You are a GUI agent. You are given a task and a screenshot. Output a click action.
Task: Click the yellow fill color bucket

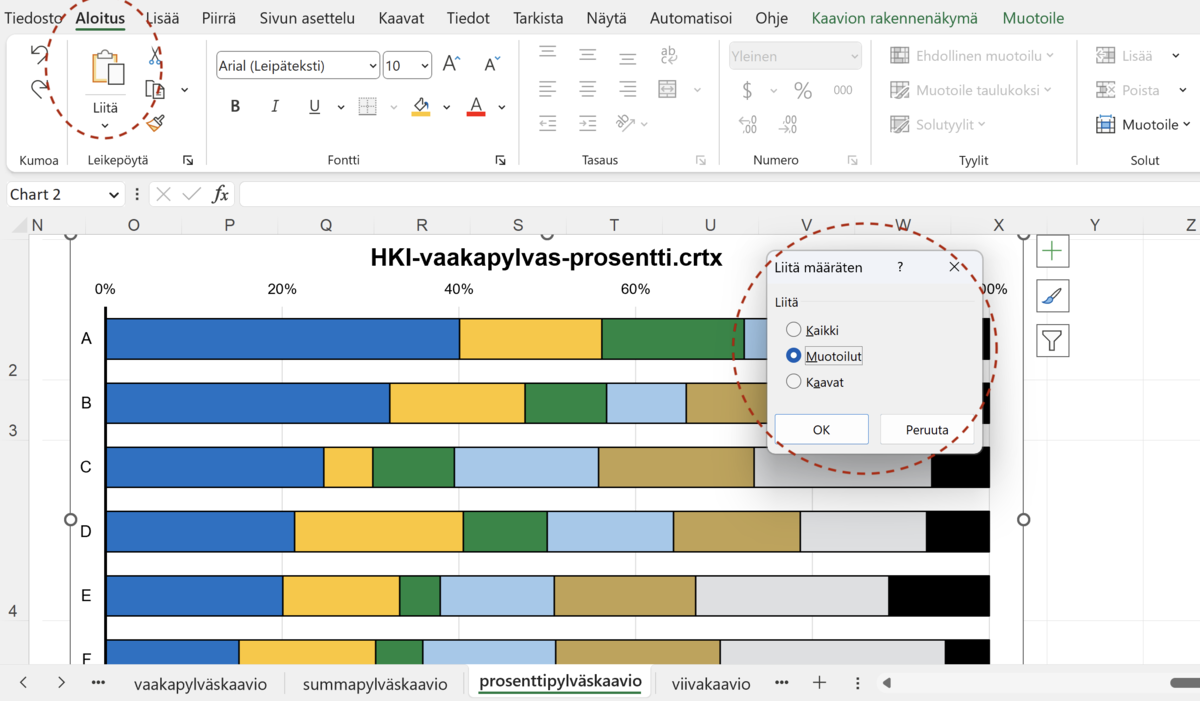(x=421, y=107)
